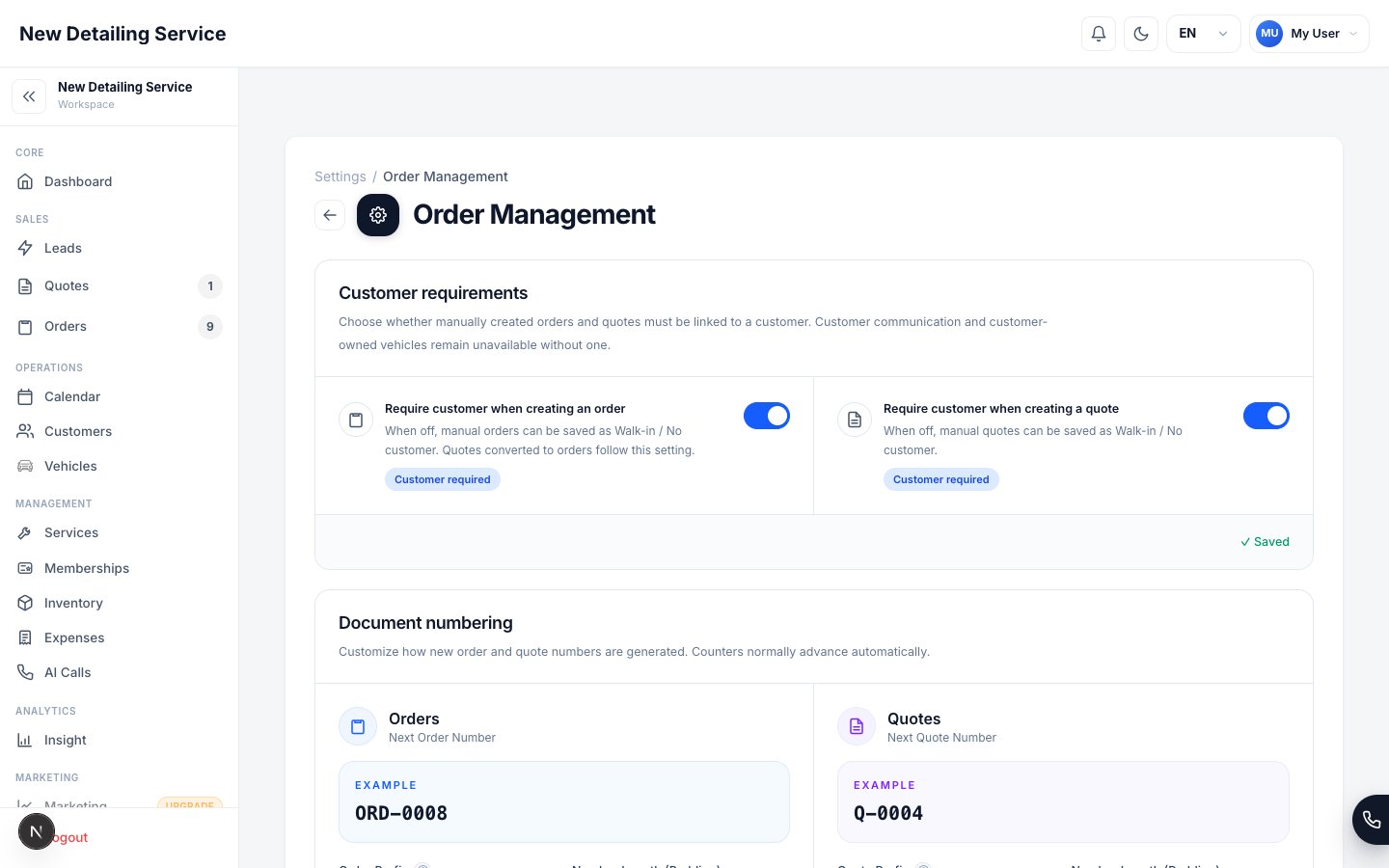Click the Customers people icon
This screenshot has height=868, width=1389.
click(x=25, y=431)
